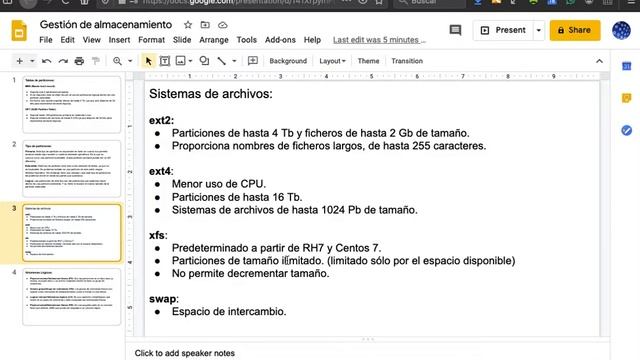Screen dimensions: 640x360
Task: Open the Layout dropdown
Action: tap(332, 61)
